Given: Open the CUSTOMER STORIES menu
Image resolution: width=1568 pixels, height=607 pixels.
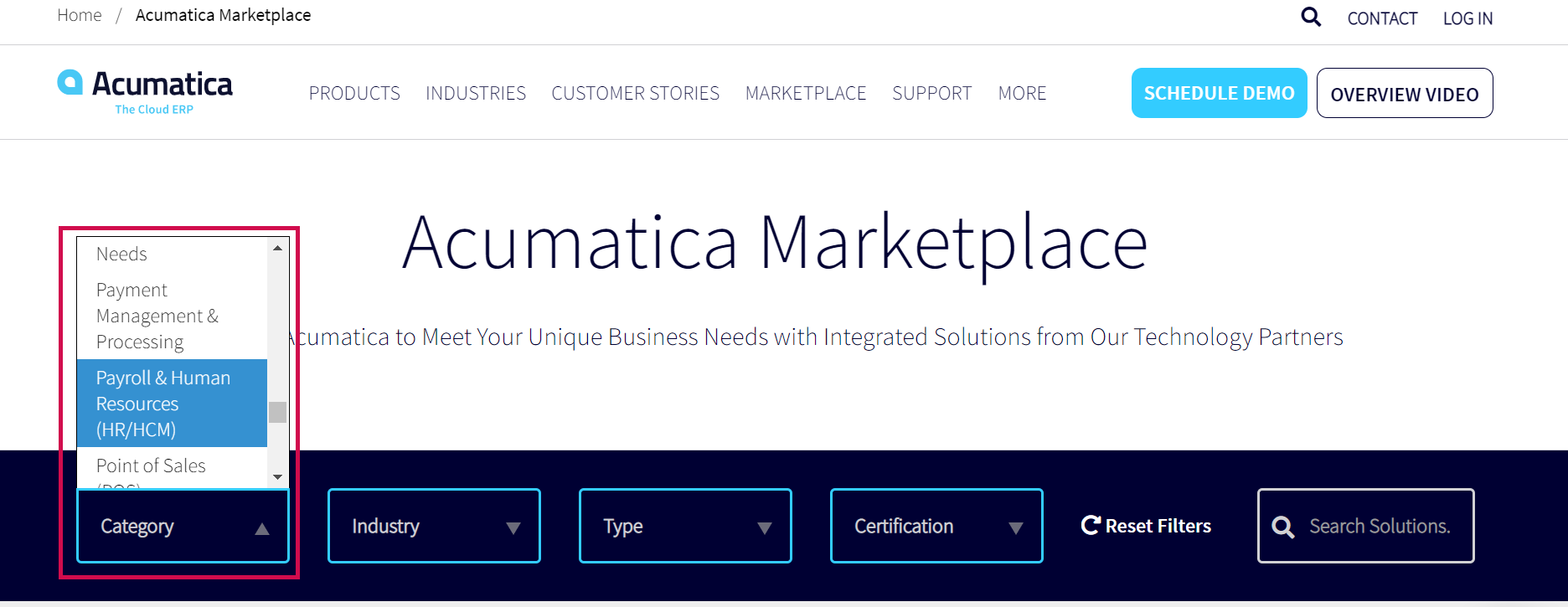Looking at the screenshot, I should pyautogui.click(x=636, y=93).
